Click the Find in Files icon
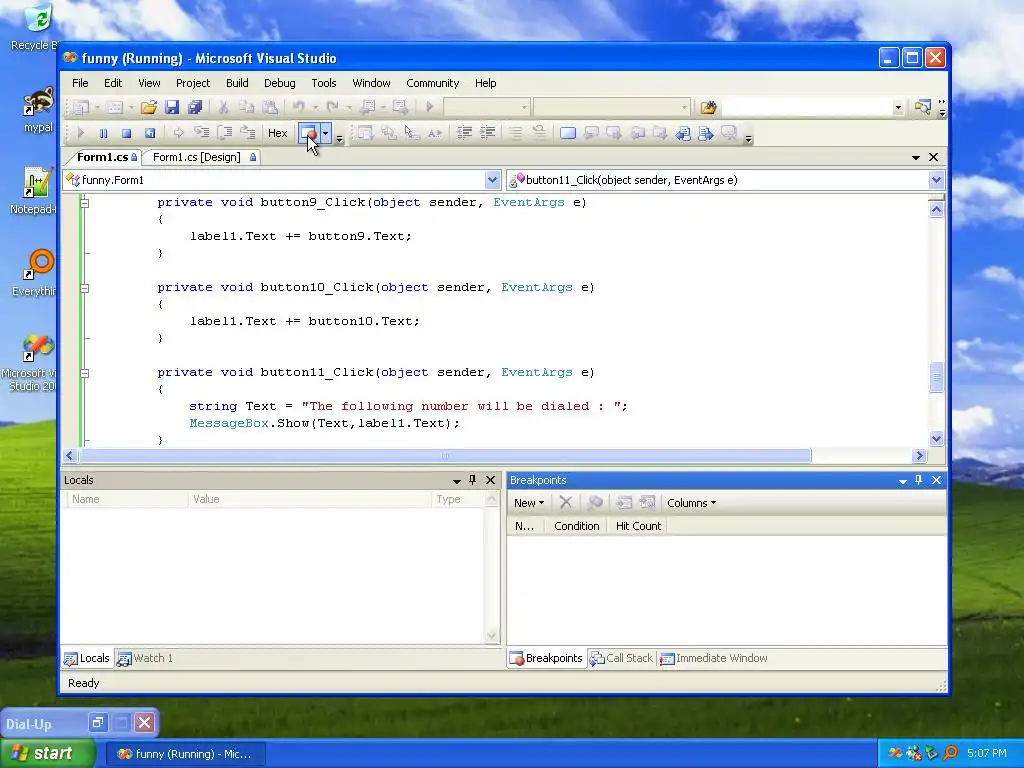The image size is (1024, 768). [x=709, y=107]
